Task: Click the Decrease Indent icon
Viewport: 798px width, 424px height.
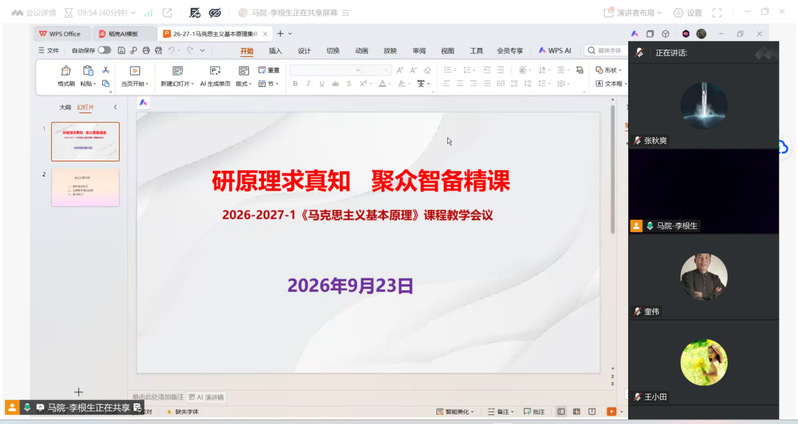Action: coord(487,70)
